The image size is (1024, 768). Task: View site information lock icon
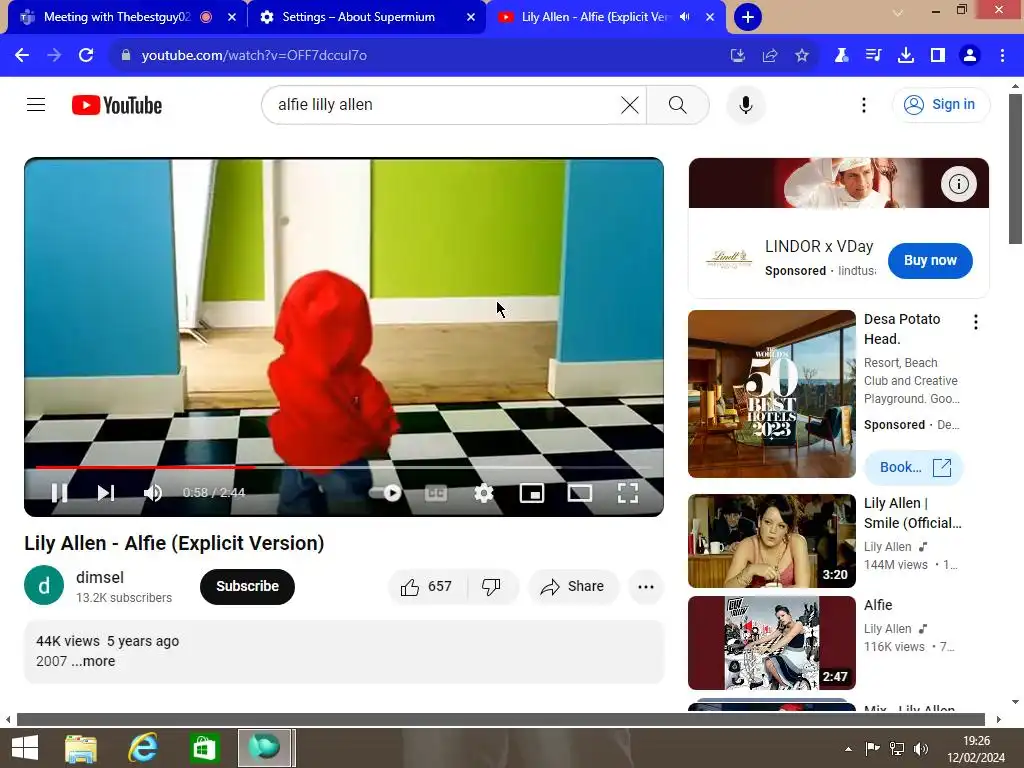125,55
